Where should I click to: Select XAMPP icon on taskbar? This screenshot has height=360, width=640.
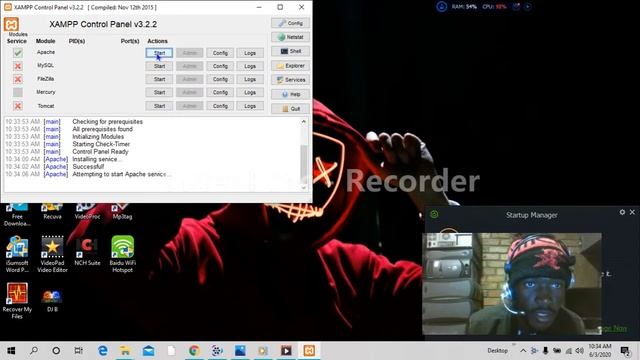[x=309, y=351]
